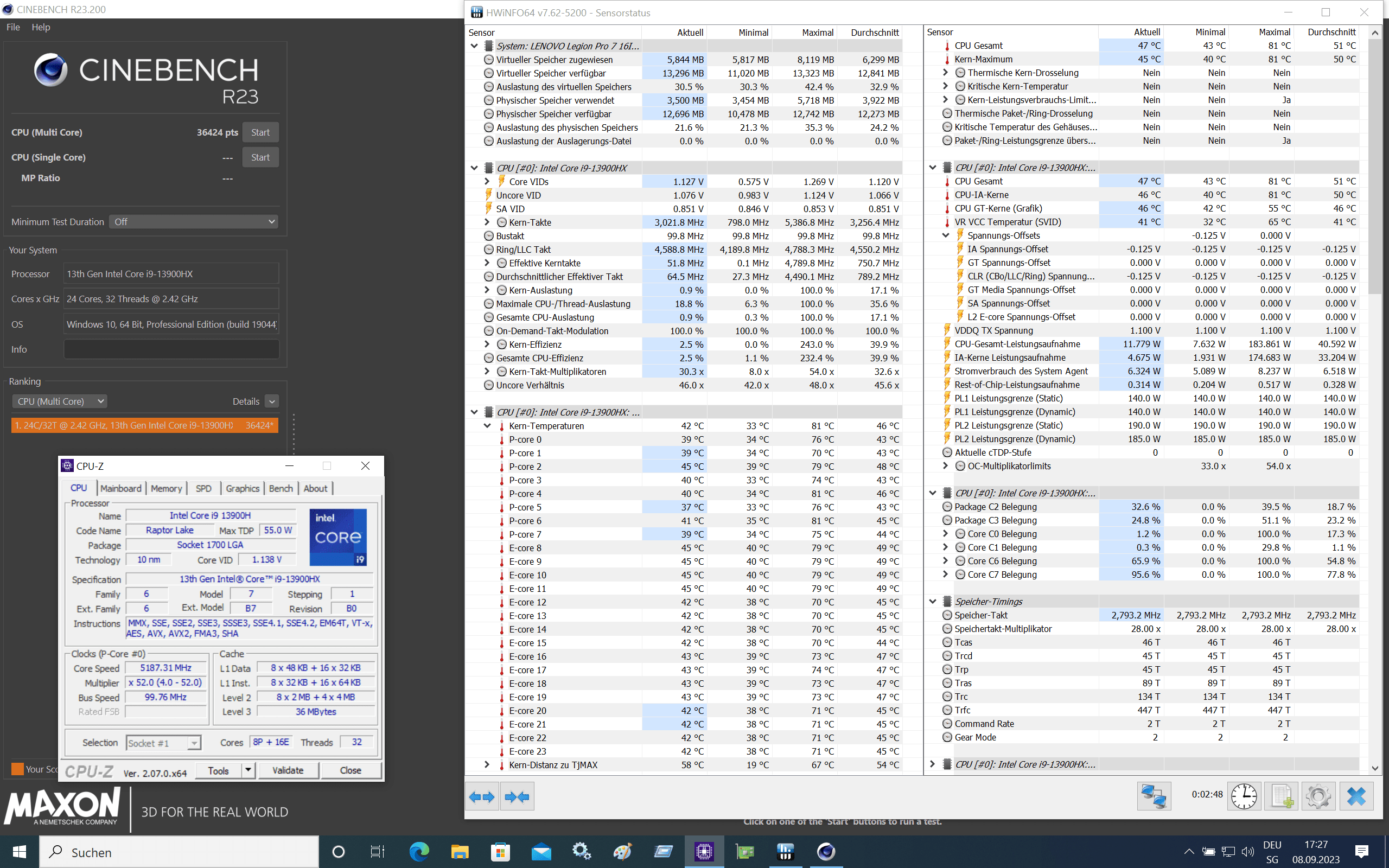Open Microsoft Store from the taskbar

(500, 852)
